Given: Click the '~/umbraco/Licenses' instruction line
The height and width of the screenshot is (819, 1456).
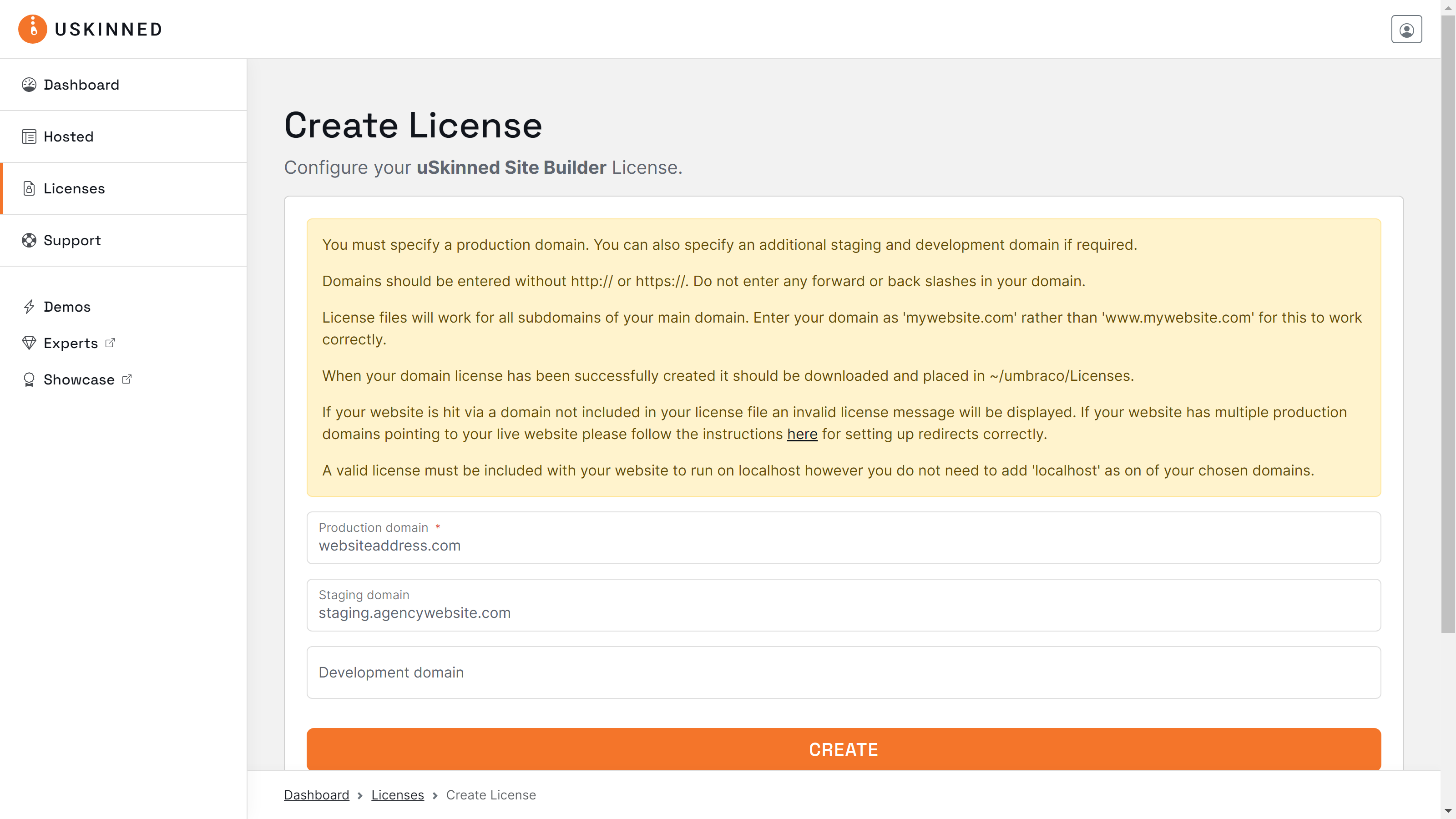Looking at the screenshot, I should click(728, 376).
